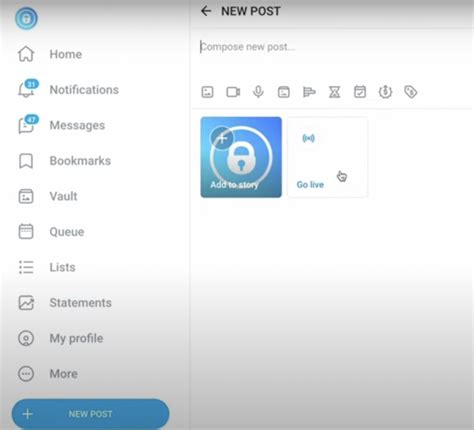Click the Add to story thumbnail
The height and width of the screenshot is (430, 474).
click(x=241, y=157)
